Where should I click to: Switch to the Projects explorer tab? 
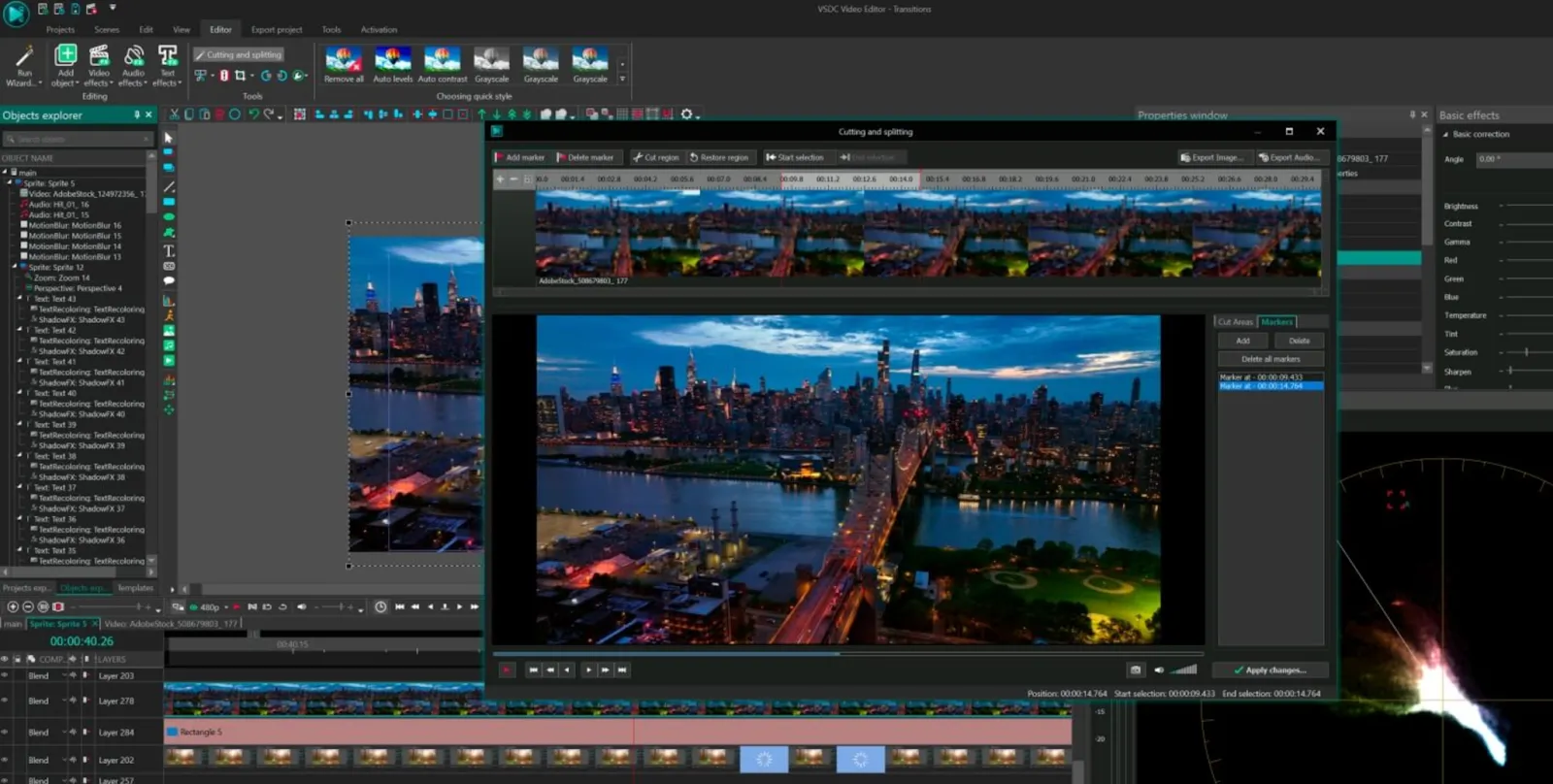pos(26,588)
